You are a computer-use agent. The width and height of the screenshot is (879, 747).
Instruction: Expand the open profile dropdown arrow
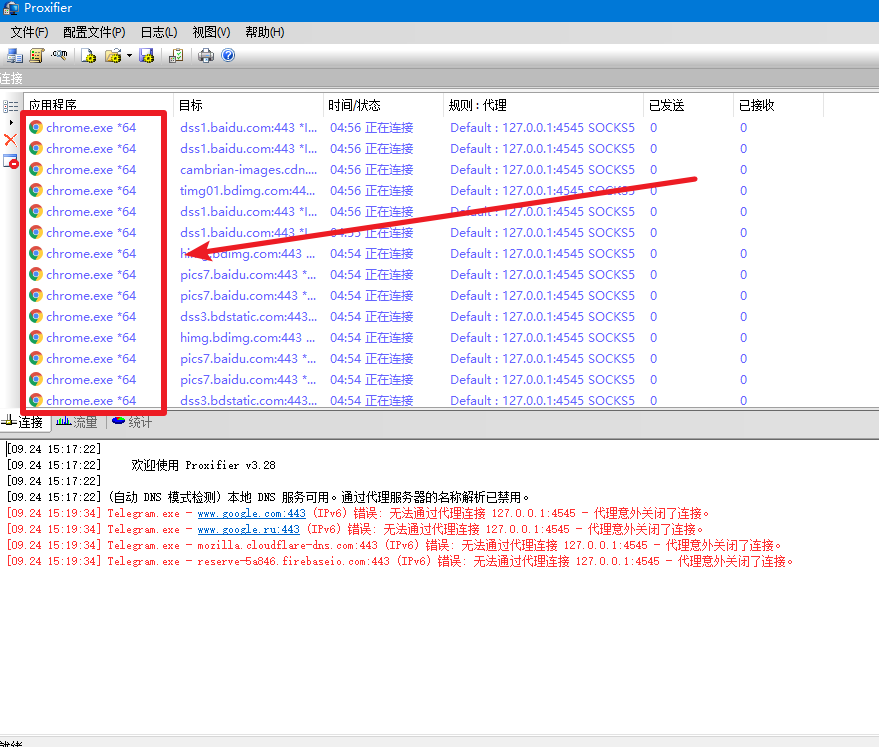pos(129,55)
